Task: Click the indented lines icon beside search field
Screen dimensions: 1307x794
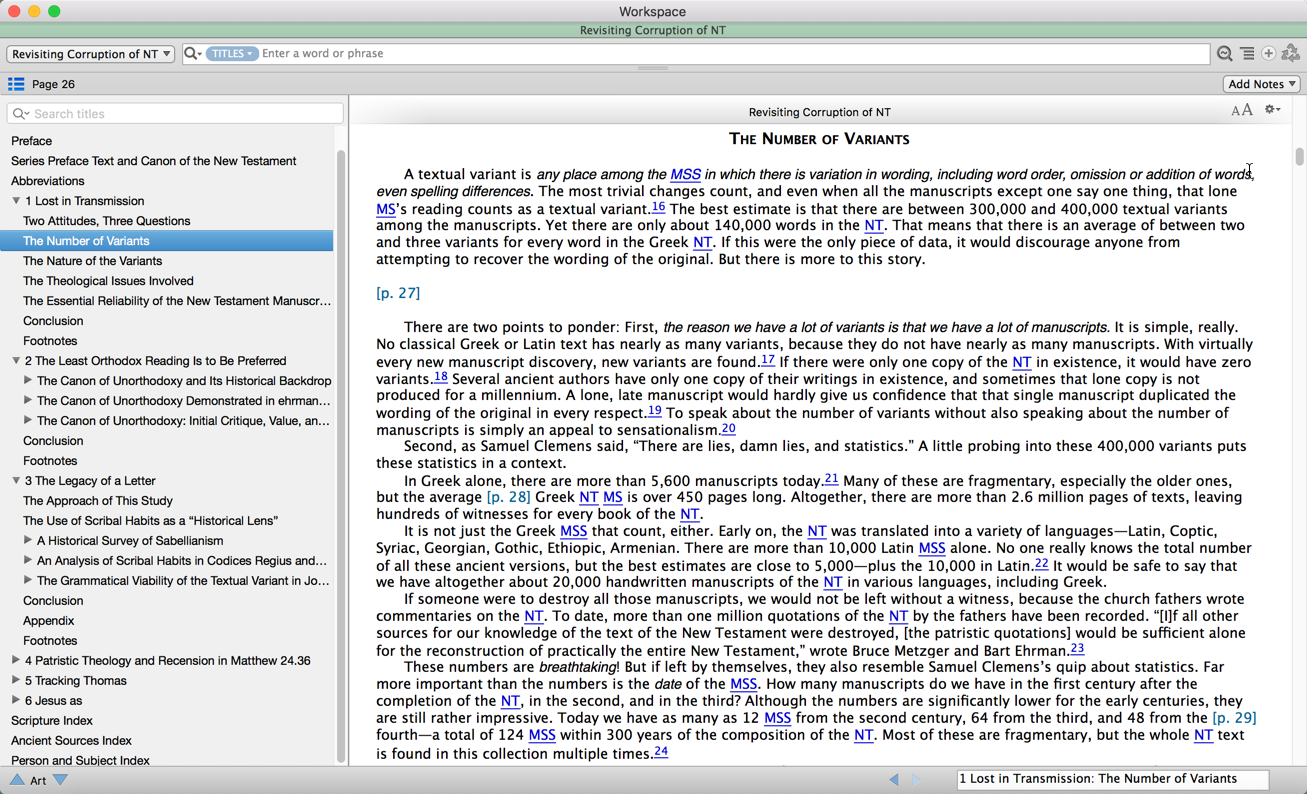Action: 1247,54
